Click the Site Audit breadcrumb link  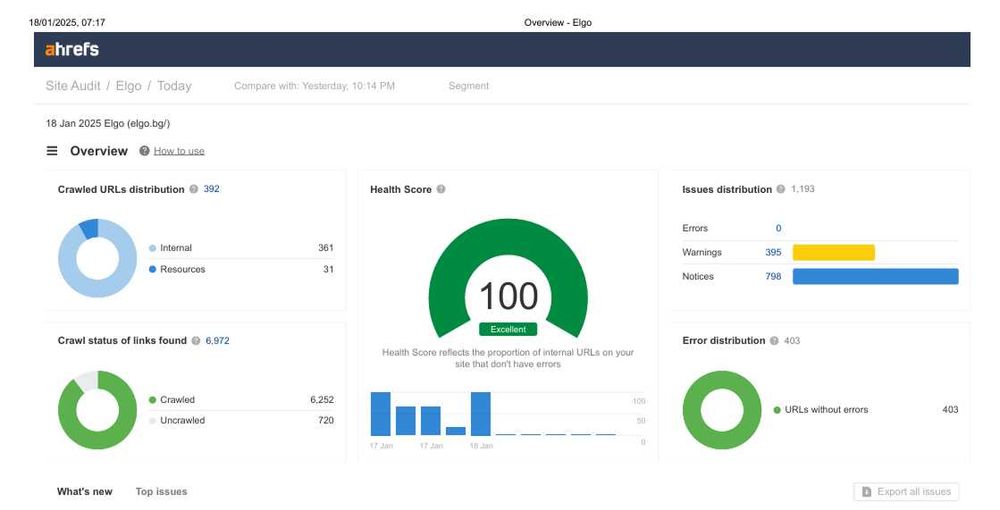pos(73,86)
